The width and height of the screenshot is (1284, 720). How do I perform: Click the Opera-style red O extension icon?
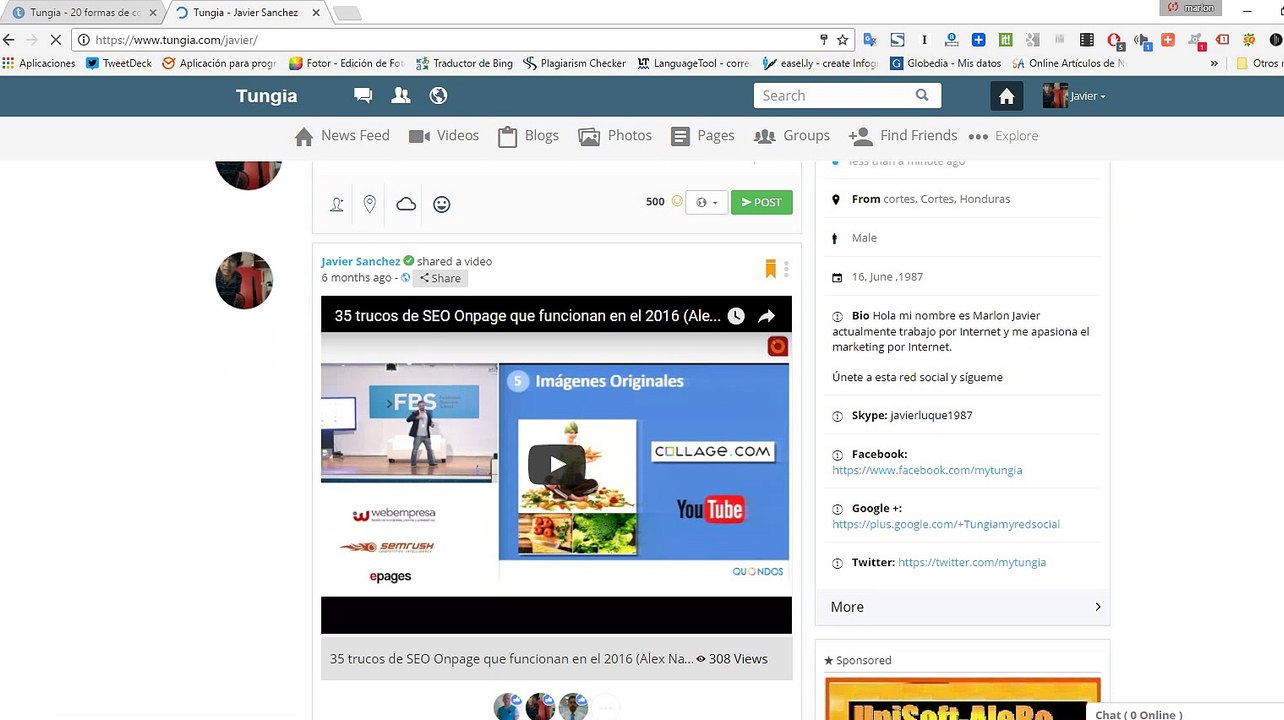coord(1114,40)
